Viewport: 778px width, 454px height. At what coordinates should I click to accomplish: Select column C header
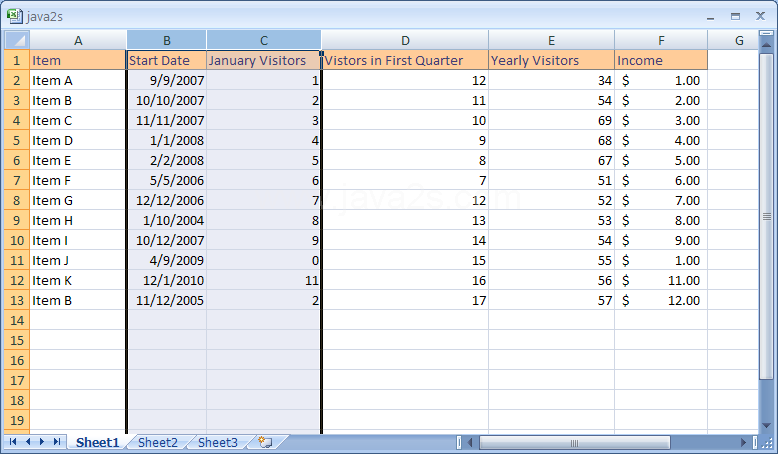264,40
